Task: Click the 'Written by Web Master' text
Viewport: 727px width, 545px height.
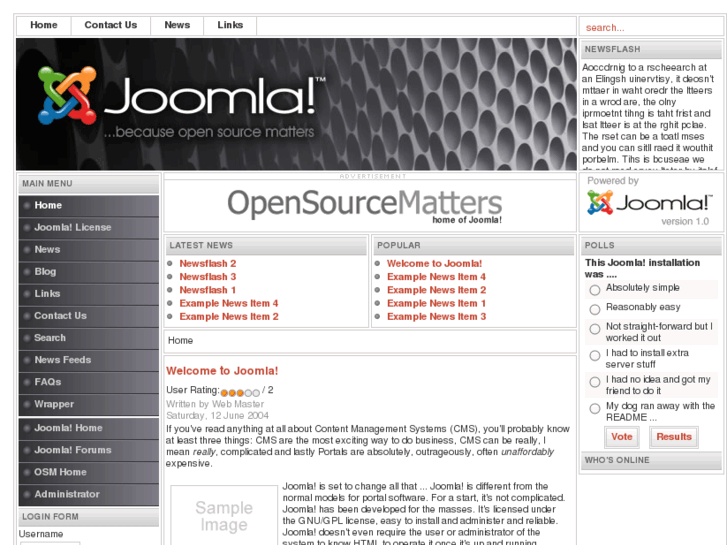Action: pyautogui.click(x=215, y=404)
